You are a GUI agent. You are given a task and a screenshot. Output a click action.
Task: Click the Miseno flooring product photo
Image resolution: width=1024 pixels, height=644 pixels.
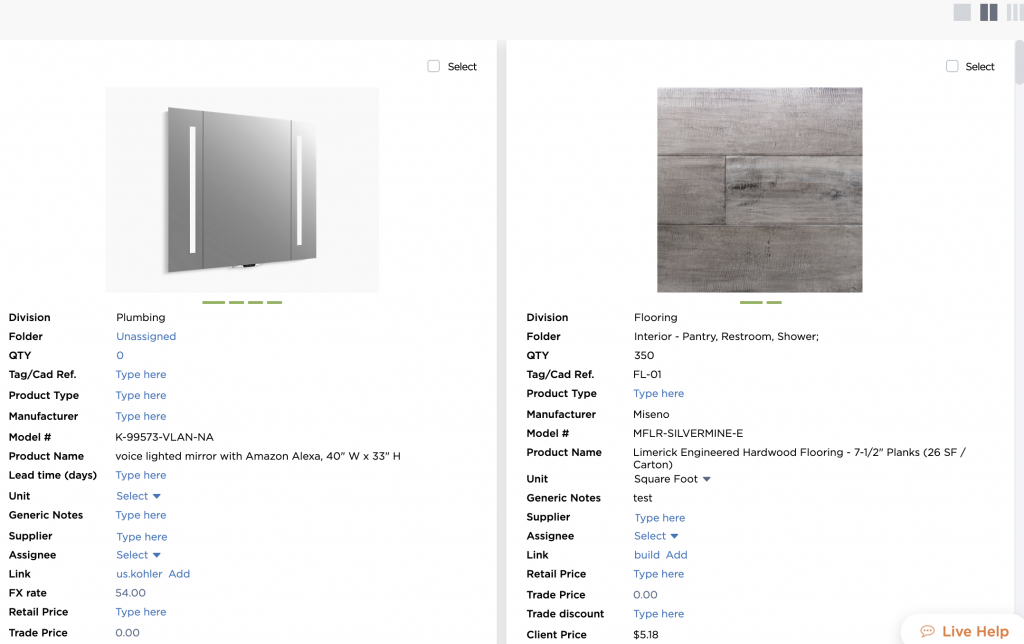(x=759, y=189)
